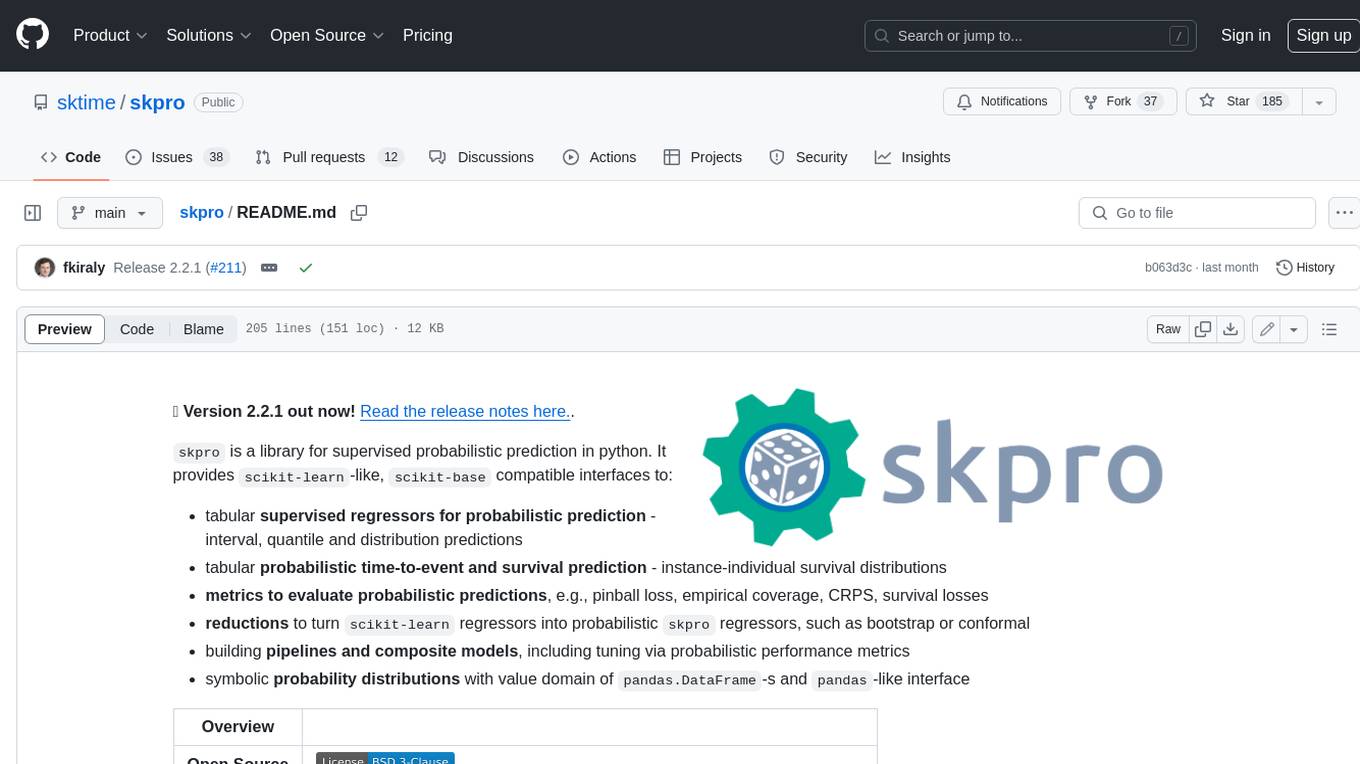Switch to the Insights tab
1360x764 pixels.
click(x=913, y=157)
